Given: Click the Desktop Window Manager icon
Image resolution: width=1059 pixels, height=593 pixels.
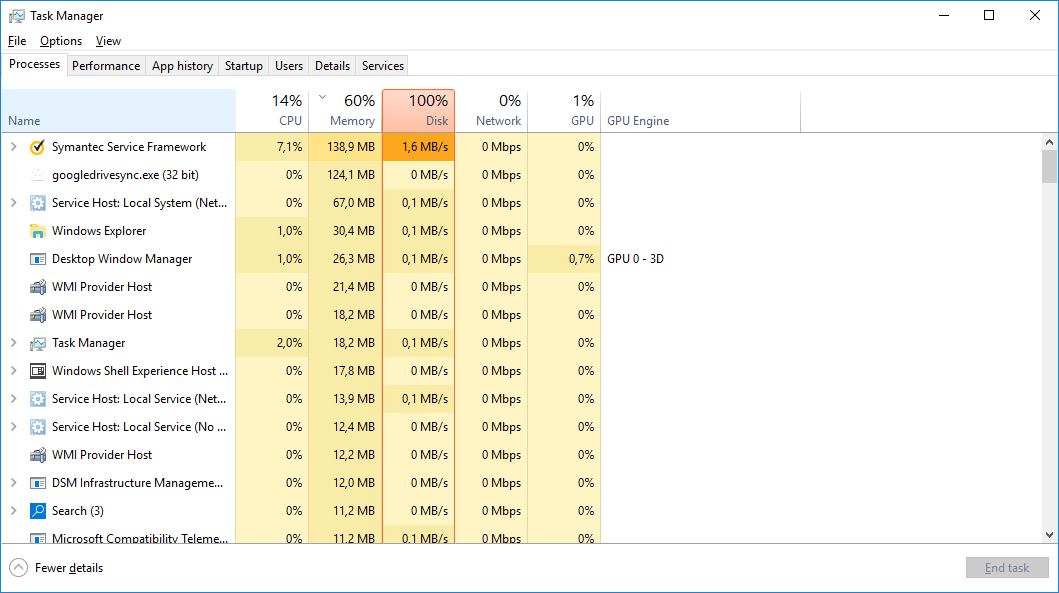Looking at the screenshot, I should [38, 259].
